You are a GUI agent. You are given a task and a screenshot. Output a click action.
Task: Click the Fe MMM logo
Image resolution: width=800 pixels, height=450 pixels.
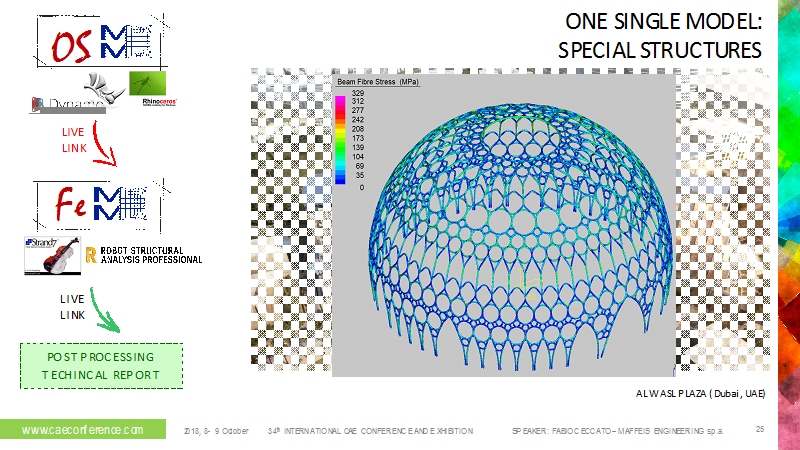91,205
